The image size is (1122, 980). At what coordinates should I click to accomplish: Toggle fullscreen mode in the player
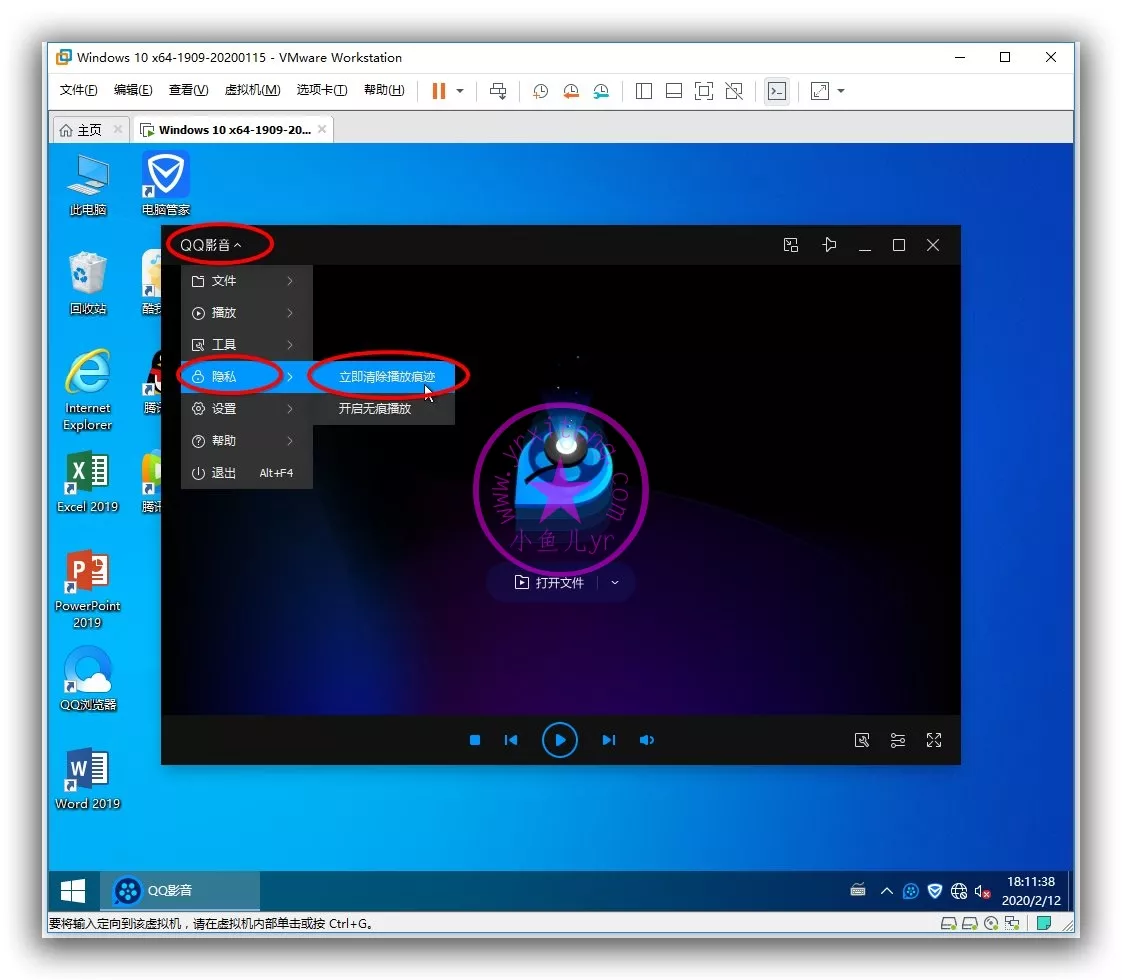coord(934,740)
